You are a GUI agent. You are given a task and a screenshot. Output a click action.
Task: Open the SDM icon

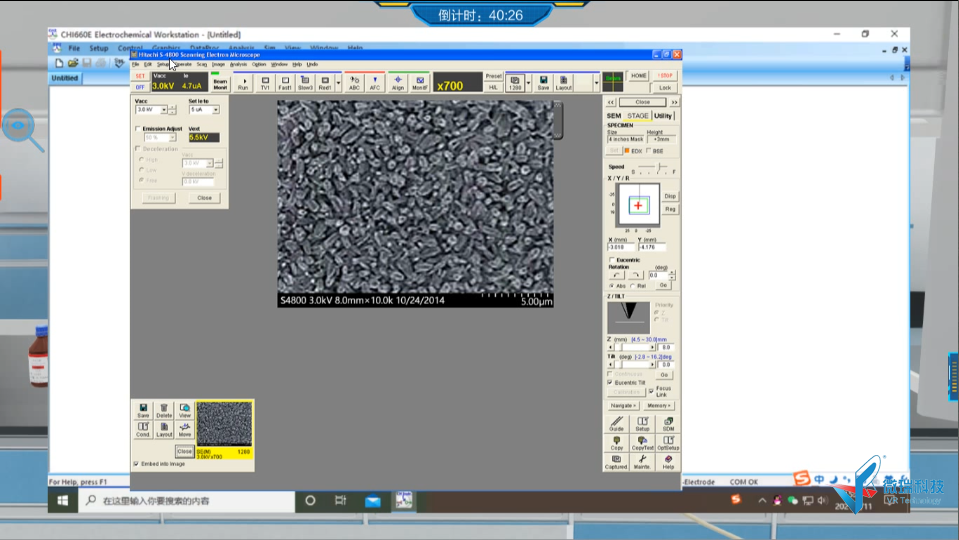668,424
